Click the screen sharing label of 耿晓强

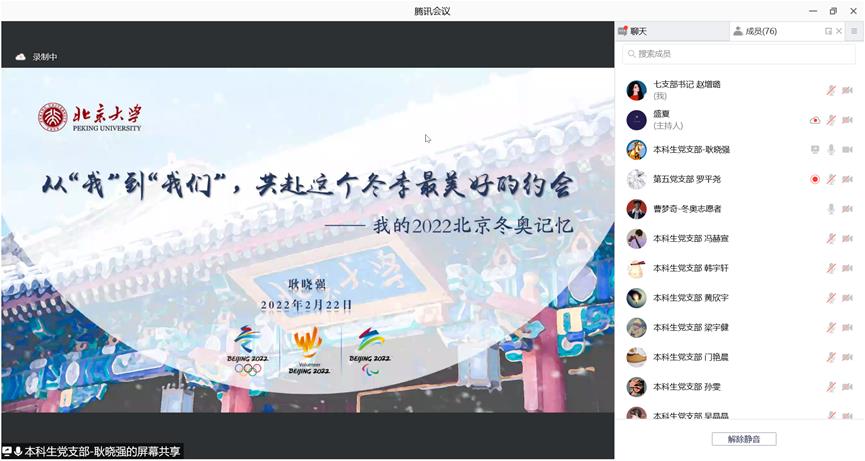click(x=92, y=452)
